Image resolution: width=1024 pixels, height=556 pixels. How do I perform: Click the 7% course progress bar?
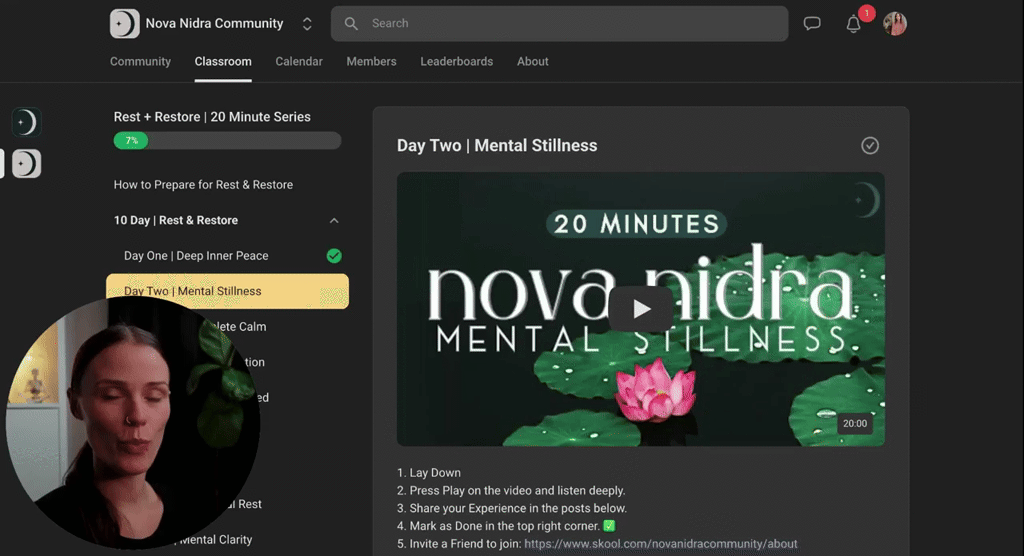(227, 140)
